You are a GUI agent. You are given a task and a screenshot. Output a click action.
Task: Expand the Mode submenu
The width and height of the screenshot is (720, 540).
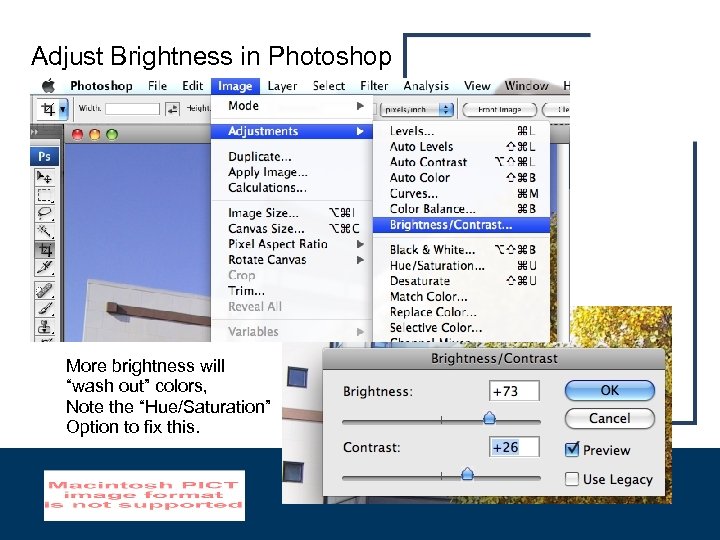[x=292, y=106]
